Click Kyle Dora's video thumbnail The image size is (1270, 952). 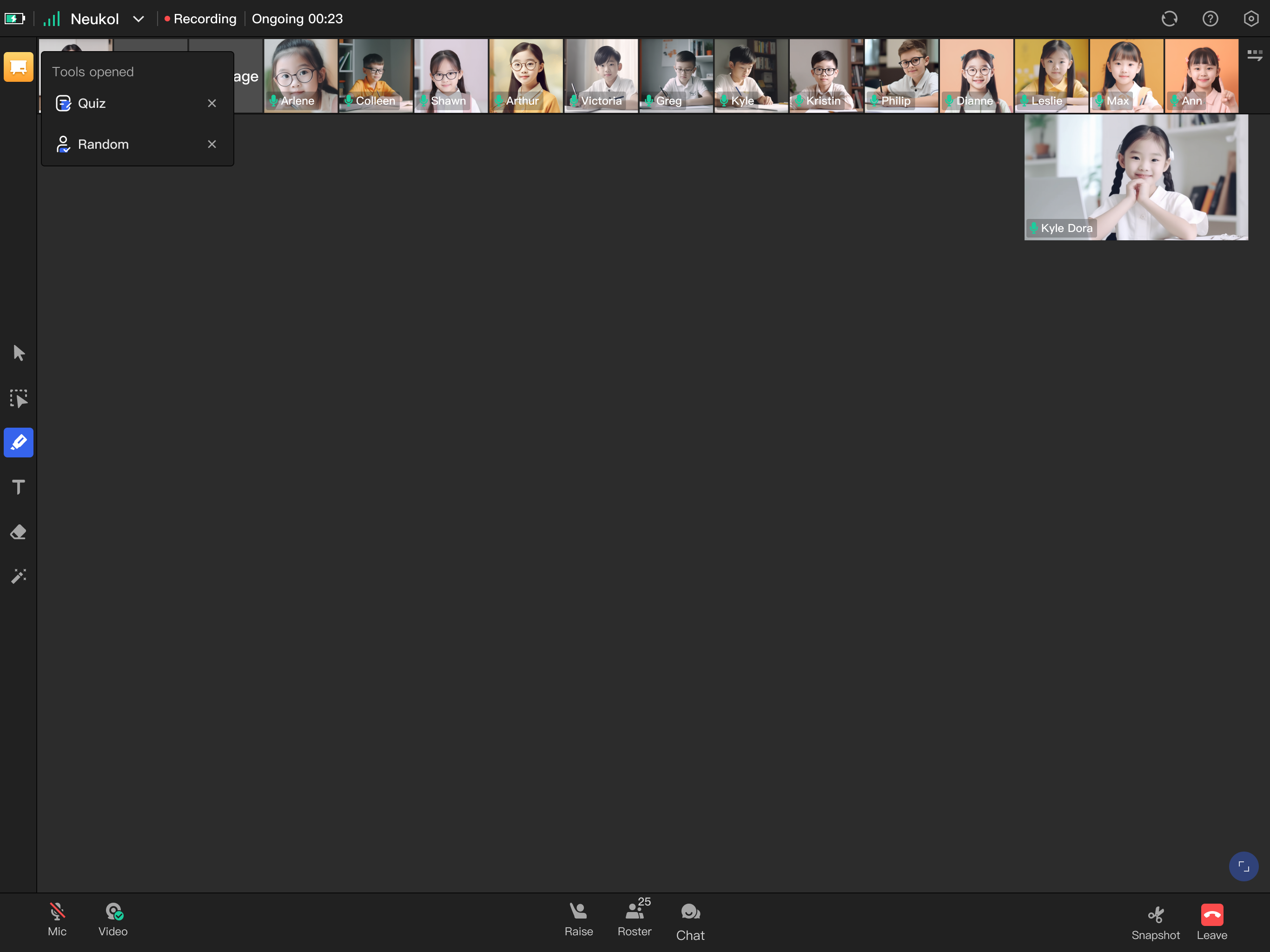coord(1135,177)
